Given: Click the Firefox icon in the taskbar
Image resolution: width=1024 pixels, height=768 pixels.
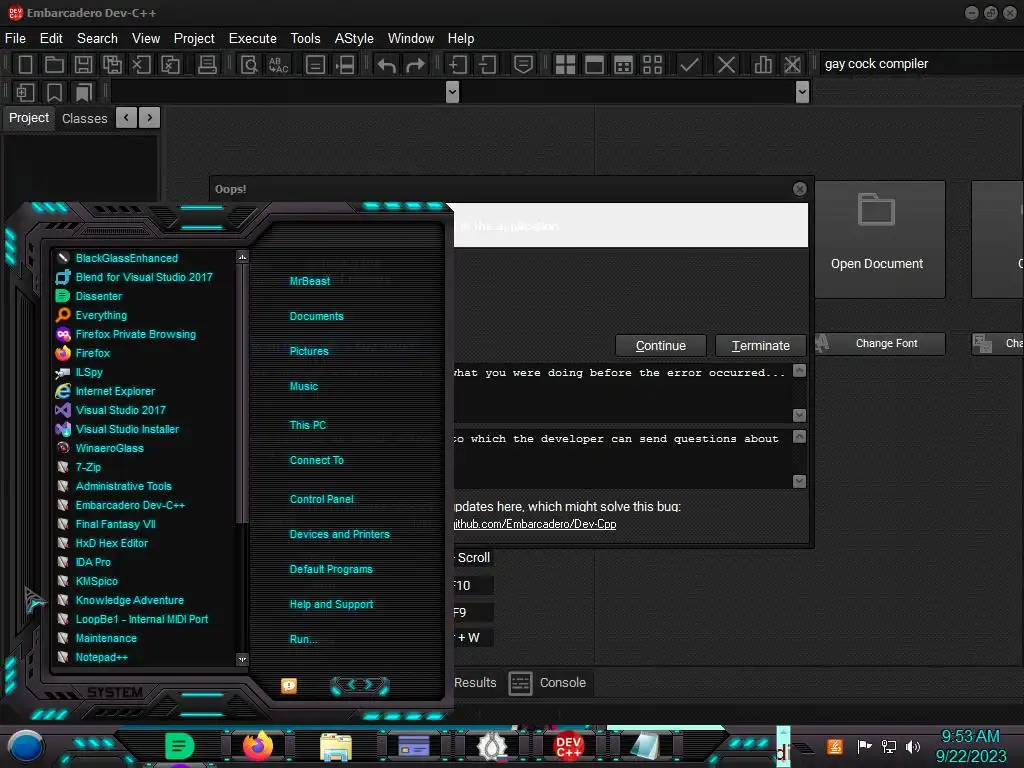Looking at the screenshot, I should point(258,745).
